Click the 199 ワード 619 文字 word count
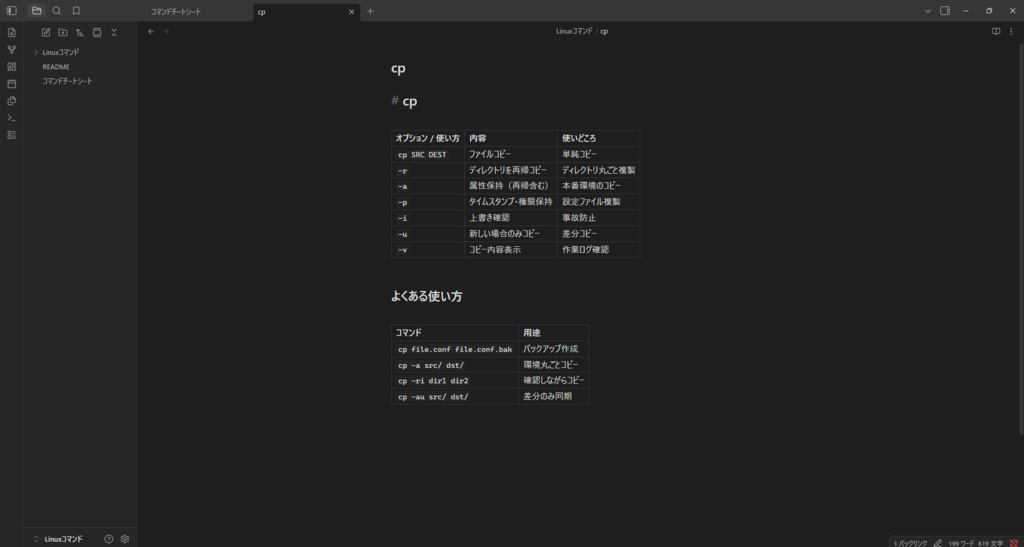1024x547 pixels. pyautogui.click(x=976, y=543)
